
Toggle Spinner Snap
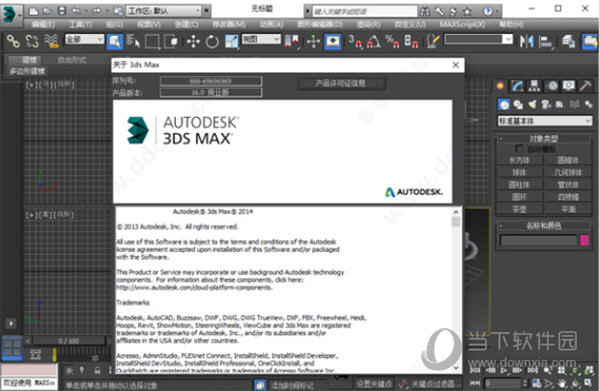(411, 41)
